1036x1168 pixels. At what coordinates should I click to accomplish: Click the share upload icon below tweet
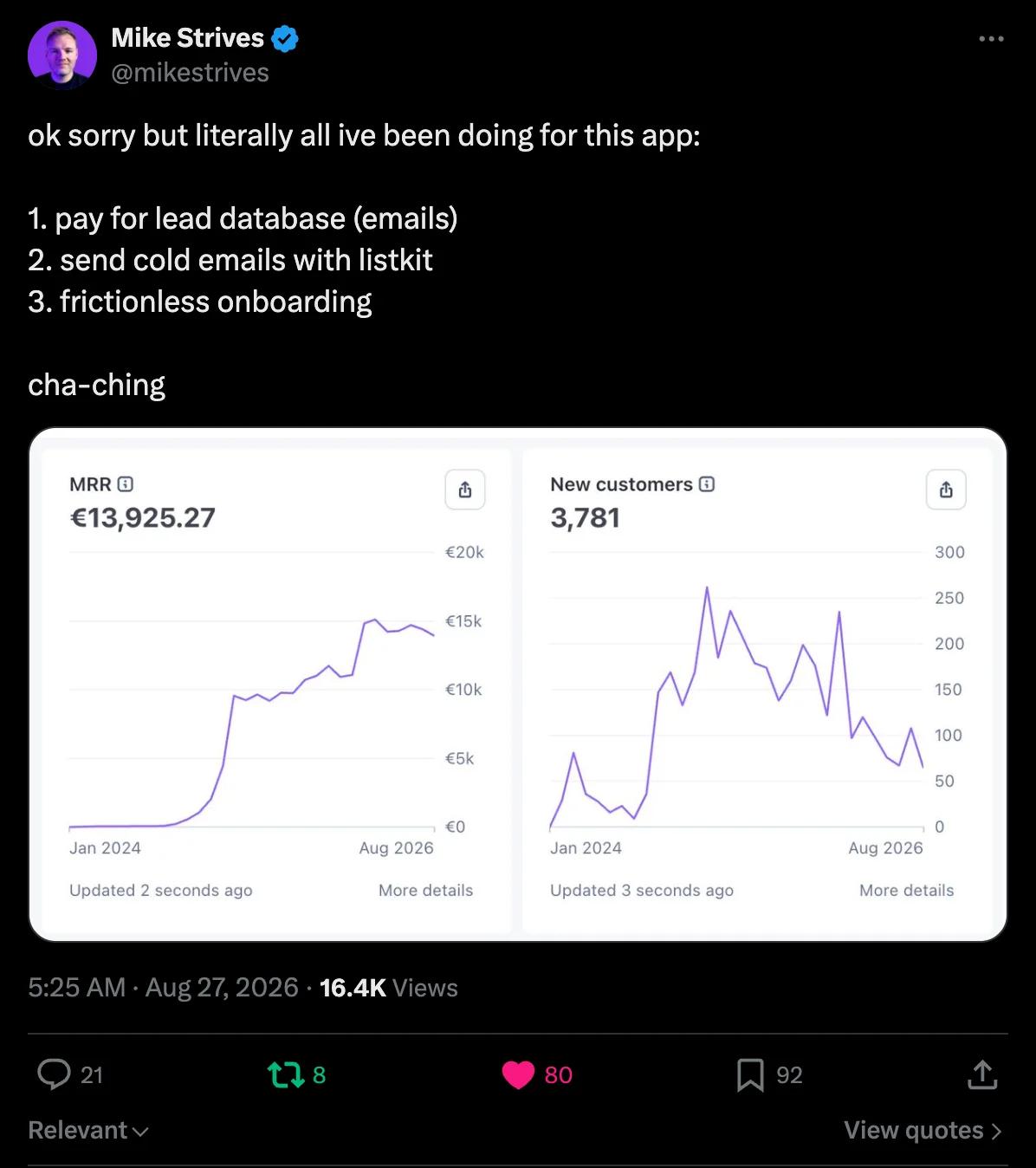981,1074
